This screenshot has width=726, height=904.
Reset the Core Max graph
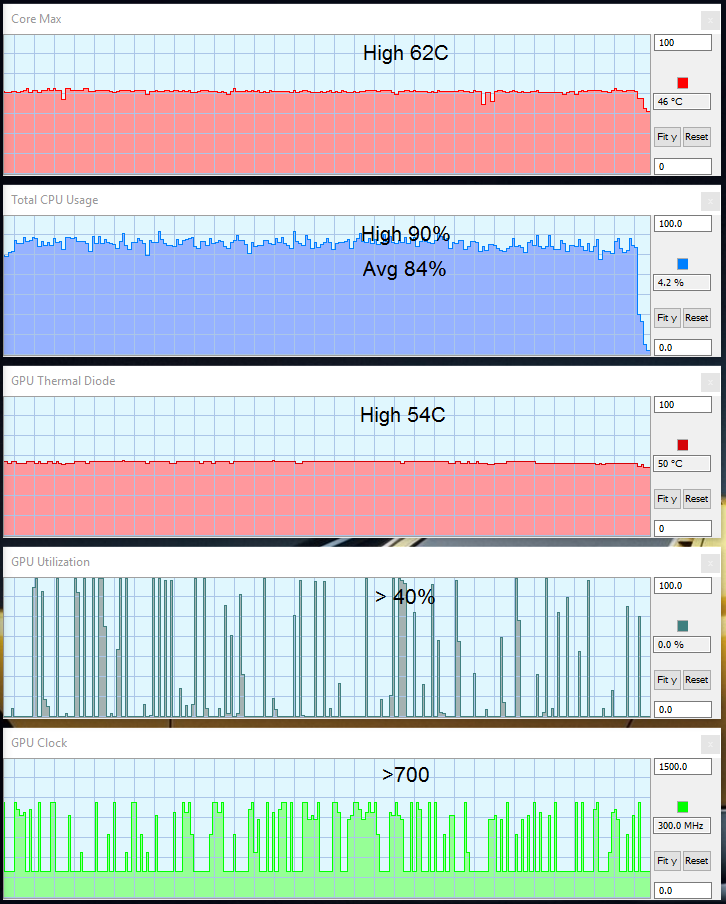[x=697, y=137]
